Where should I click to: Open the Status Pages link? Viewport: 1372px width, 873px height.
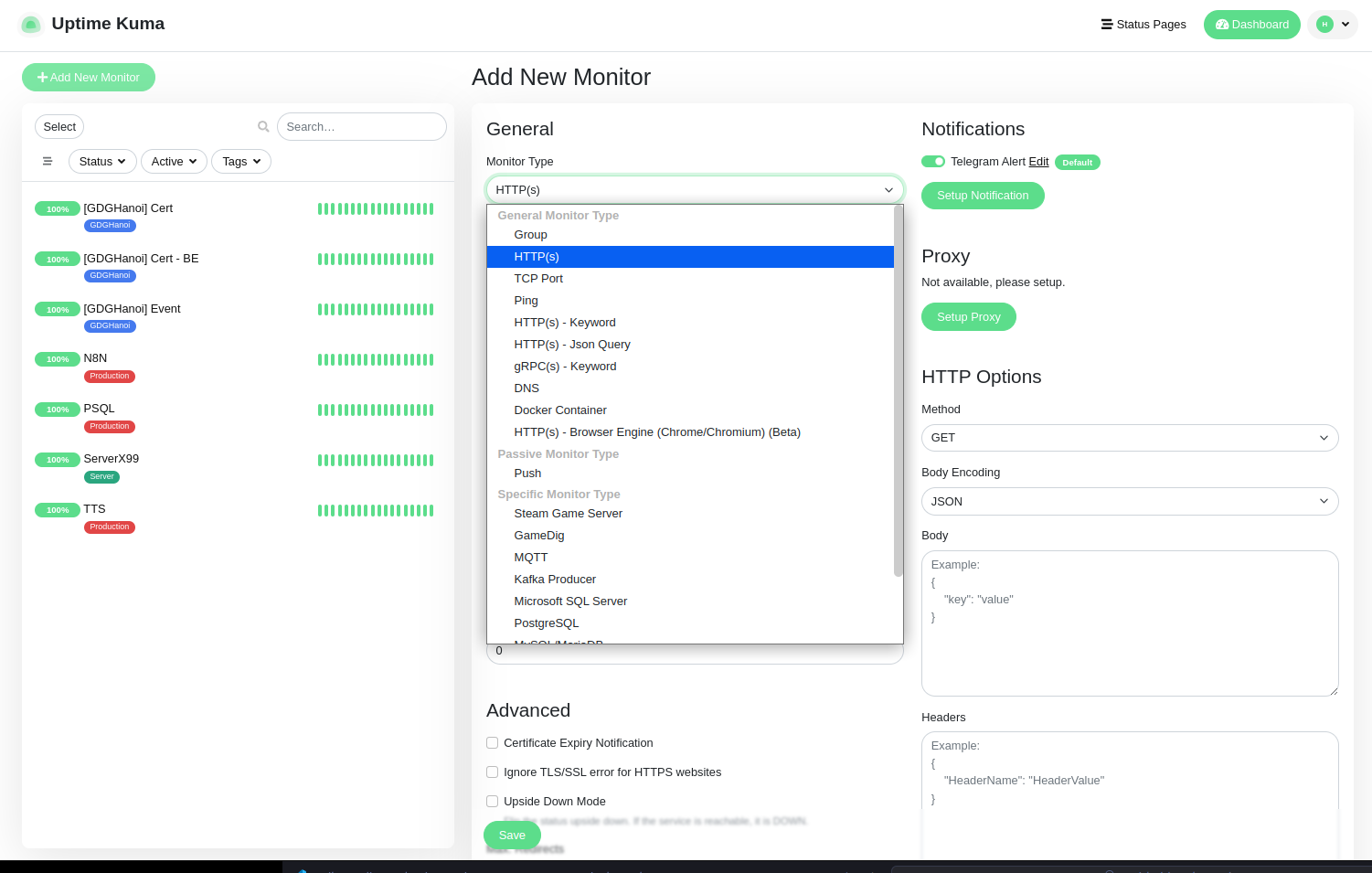1143,25
